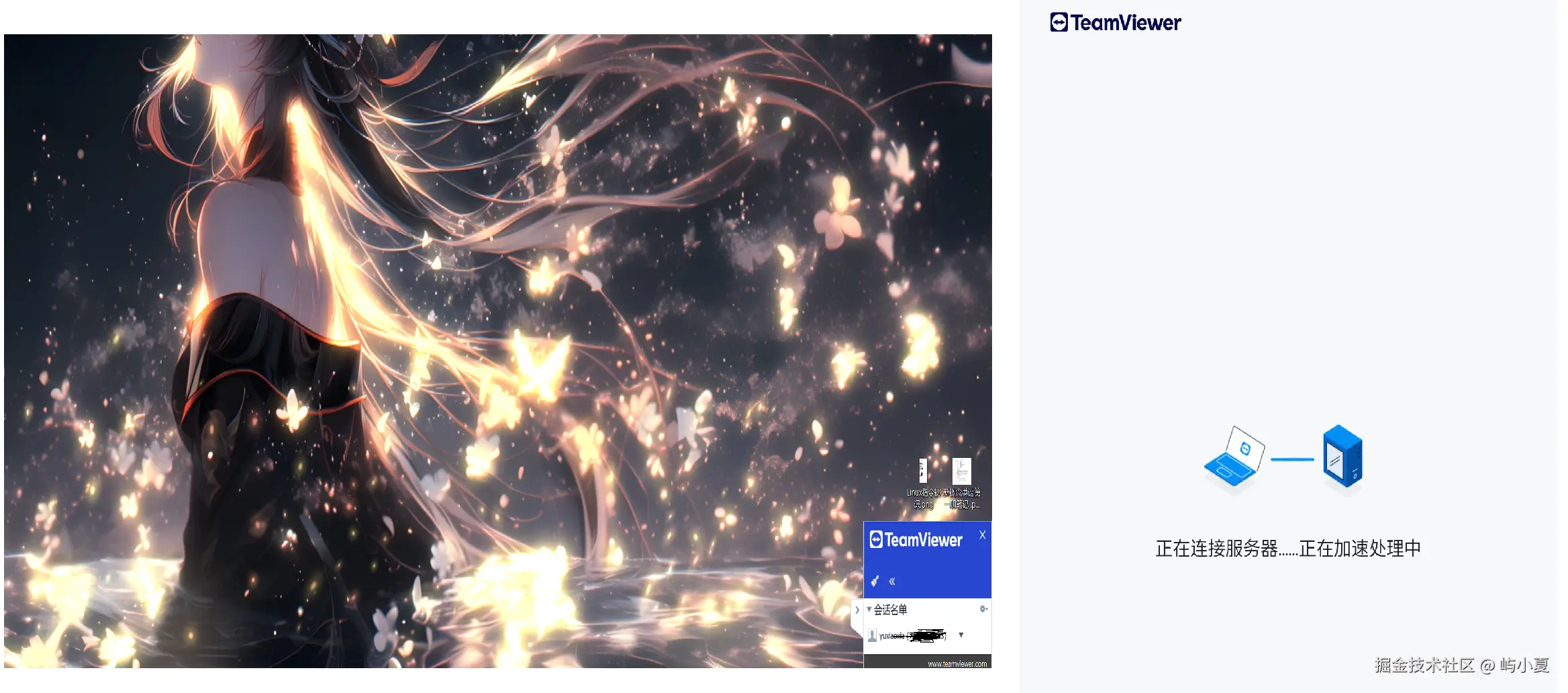Collapse the panel with the double-chevron icon
This screenshot has height=693, width=1568.
(x=892, y=582)
